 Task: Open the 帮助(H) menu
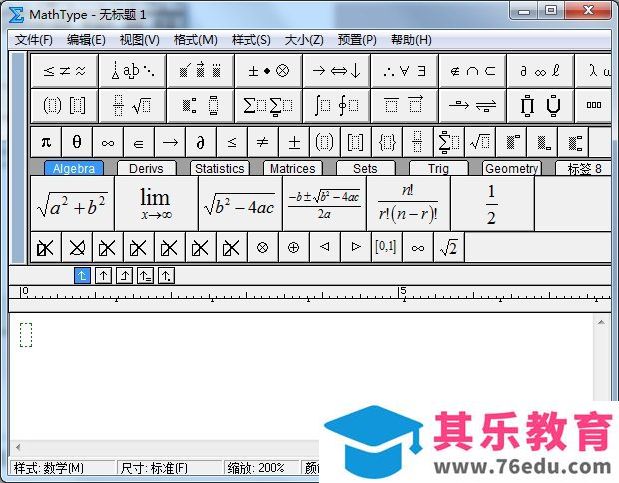point(411,40)
